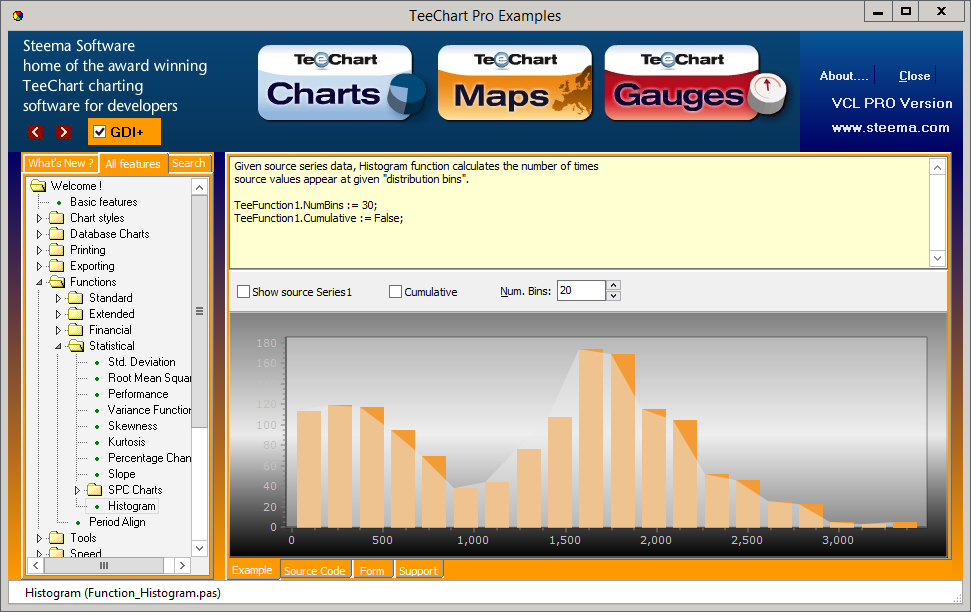The image size is (971, 612).
Task: Open the Search tab
Action: click(x=189, y=164)
